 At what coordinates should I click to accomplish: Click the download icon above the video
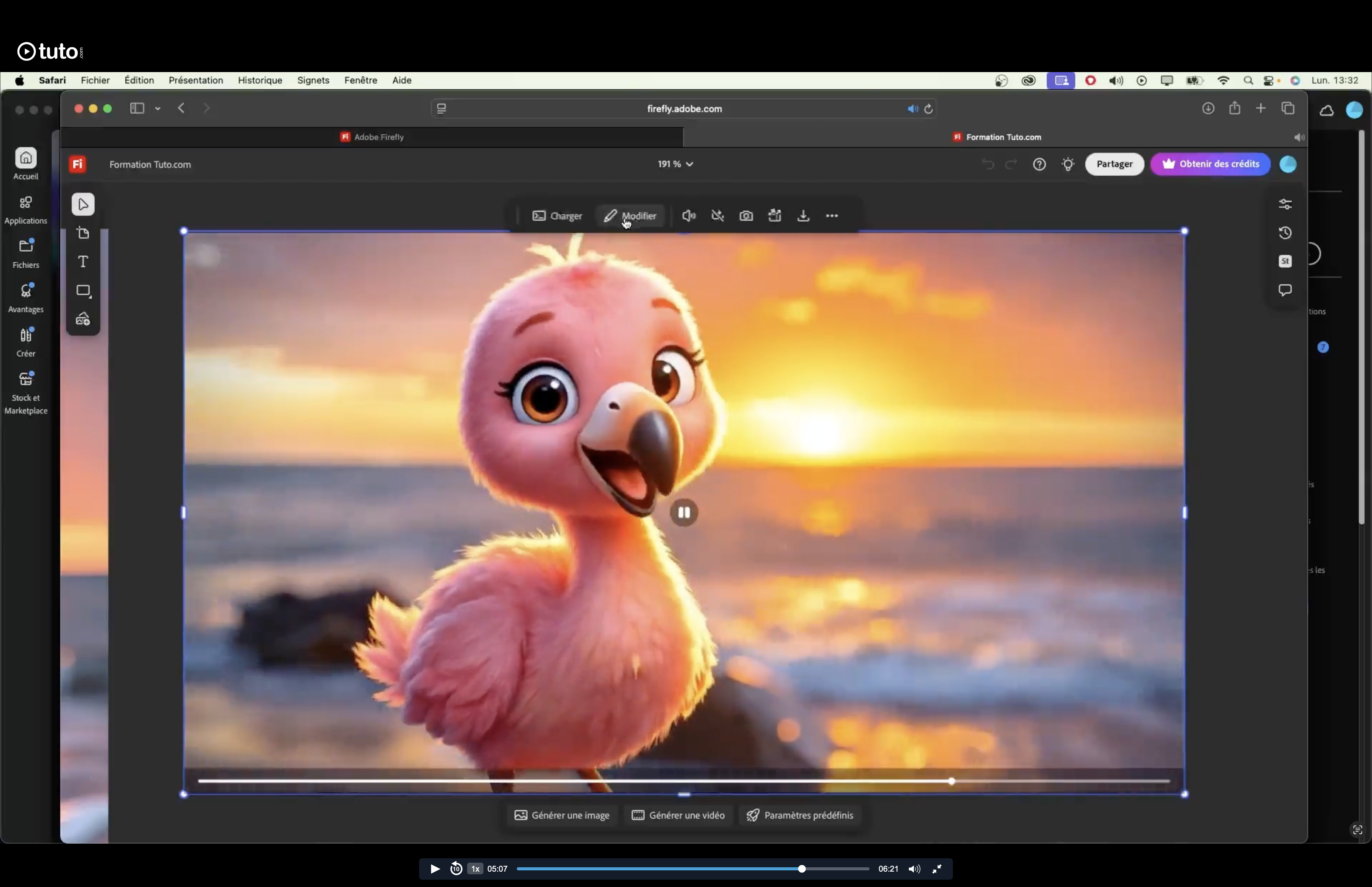click(x=803, y=216)
